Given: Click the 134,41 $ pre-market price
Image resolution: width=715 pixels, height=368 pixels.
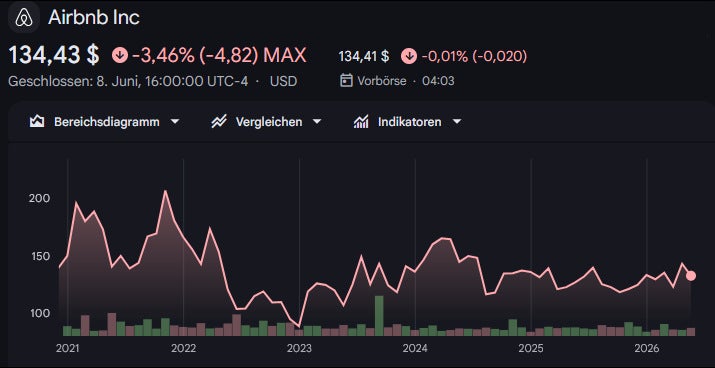Looking at the screenshot, I should point(364,57).
